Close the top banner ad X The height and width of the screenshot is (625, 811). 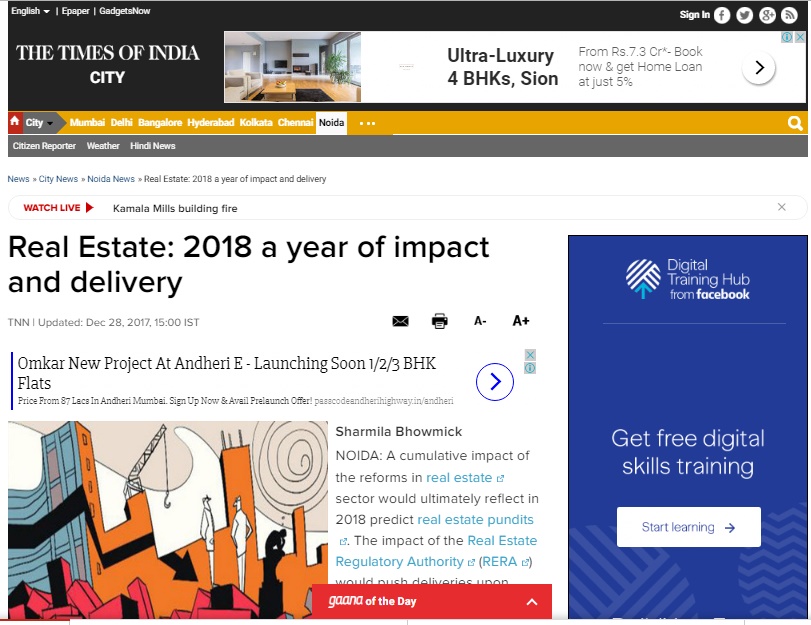(x=800, y=37)
